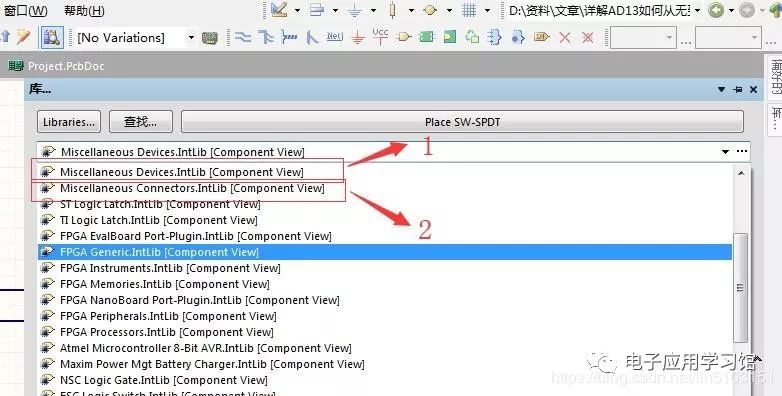Select the Place Bus tool
This screenshot has width=782, height=396.
tap(266, 37)
